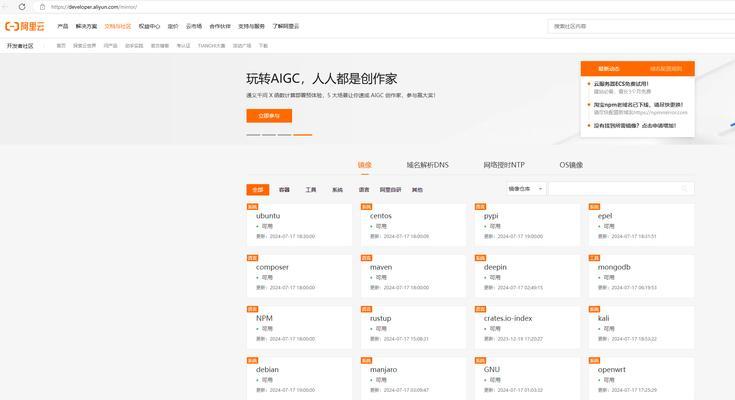Open the crates.io-index mirror card
The height and width of the screenshot is (400, 735).
527,327
